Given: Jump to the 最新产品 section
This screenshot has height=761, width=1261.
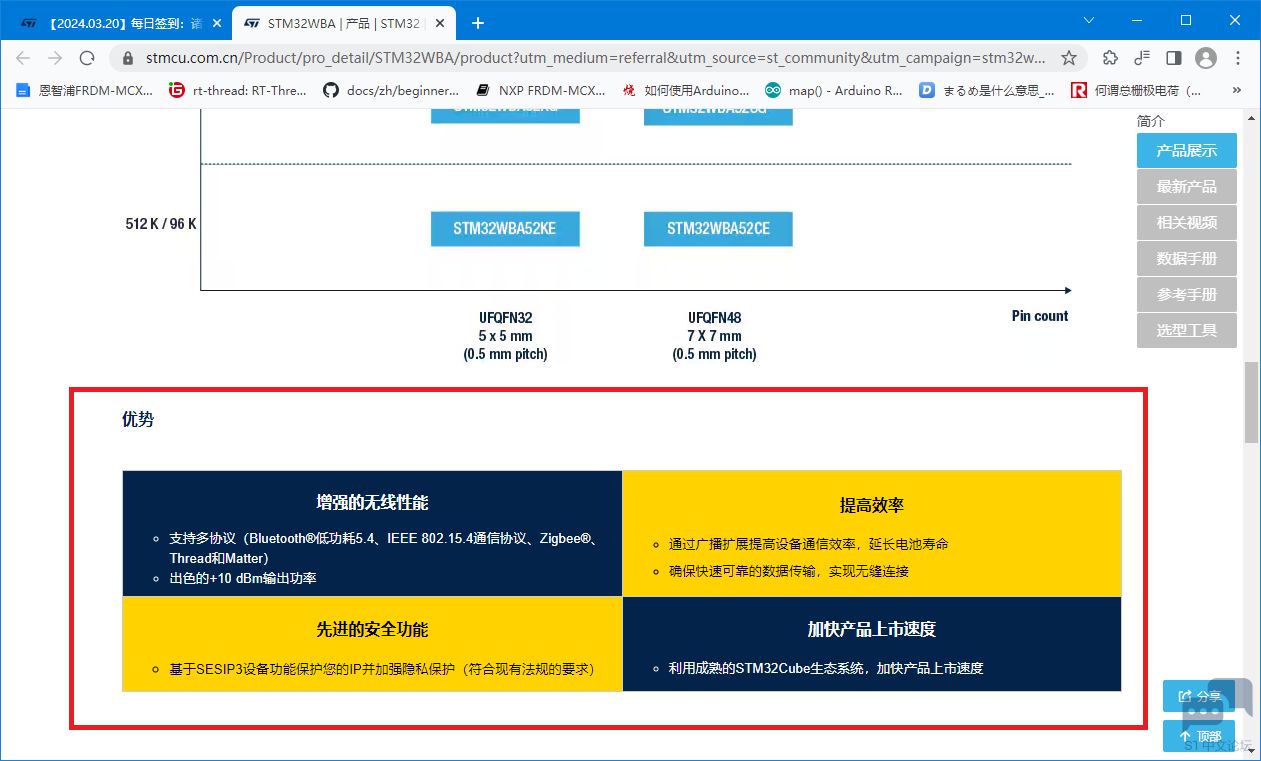Looking at the screenshot, I should click(x=1187, y=187).
